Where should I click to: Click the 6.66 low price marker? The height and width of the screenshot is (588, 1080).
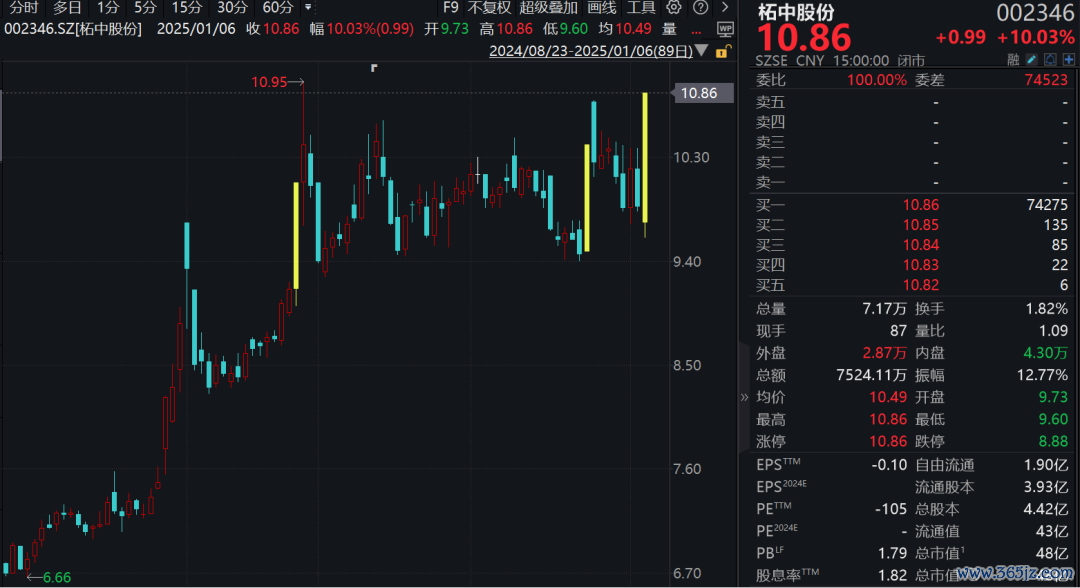49,577
